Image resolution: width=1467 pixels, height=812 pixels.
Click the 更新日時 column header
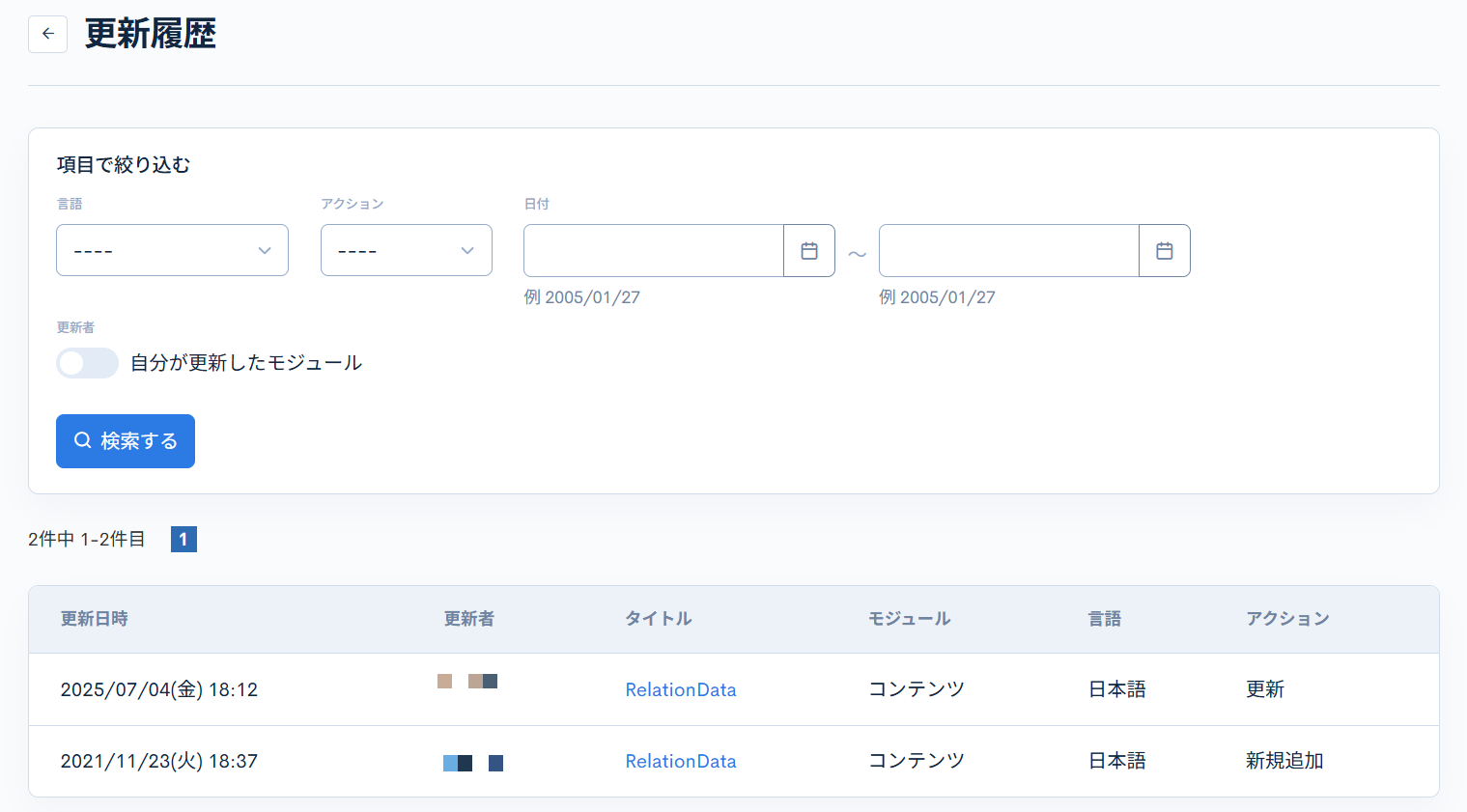(x=94, y=619)
